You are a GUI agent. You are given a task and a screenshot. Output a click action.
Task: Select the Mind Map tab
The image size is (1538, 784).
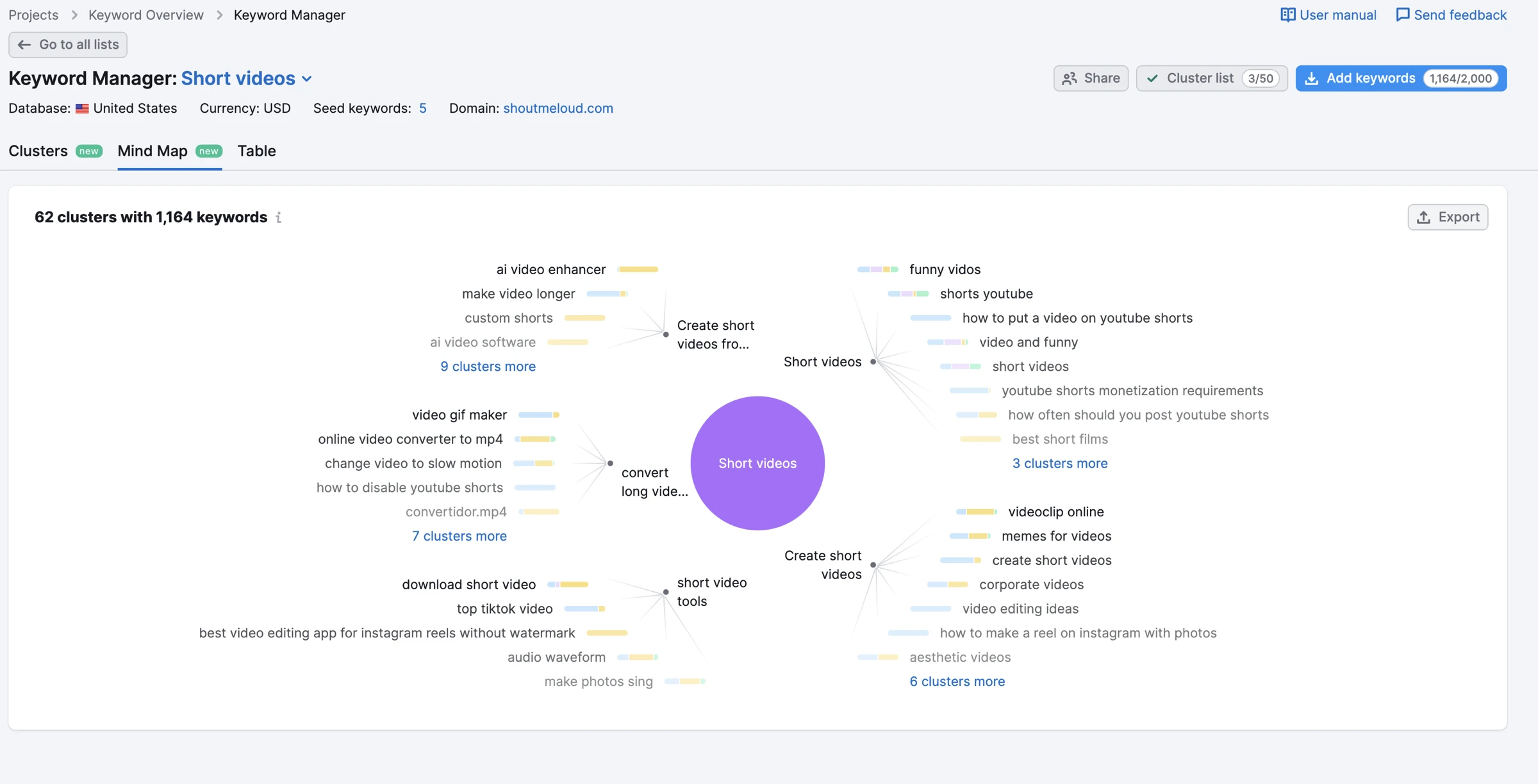click(170, 151)
